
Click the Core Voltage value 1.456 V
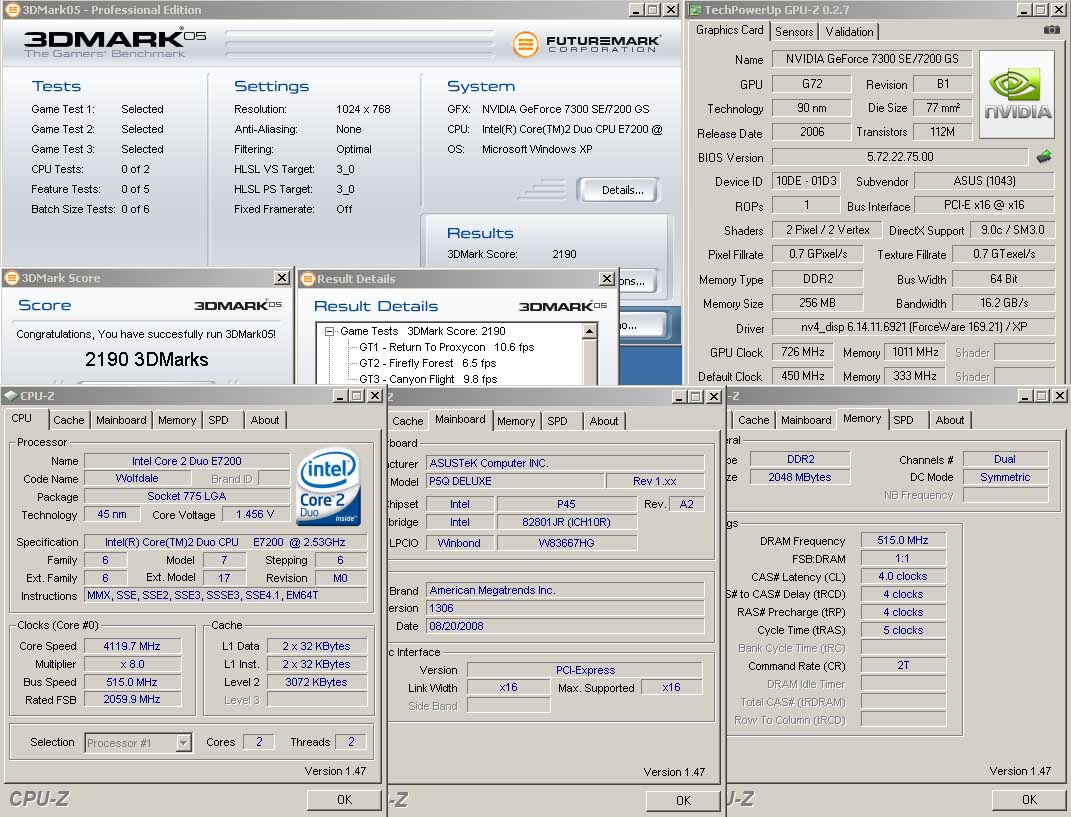(255, 514)
